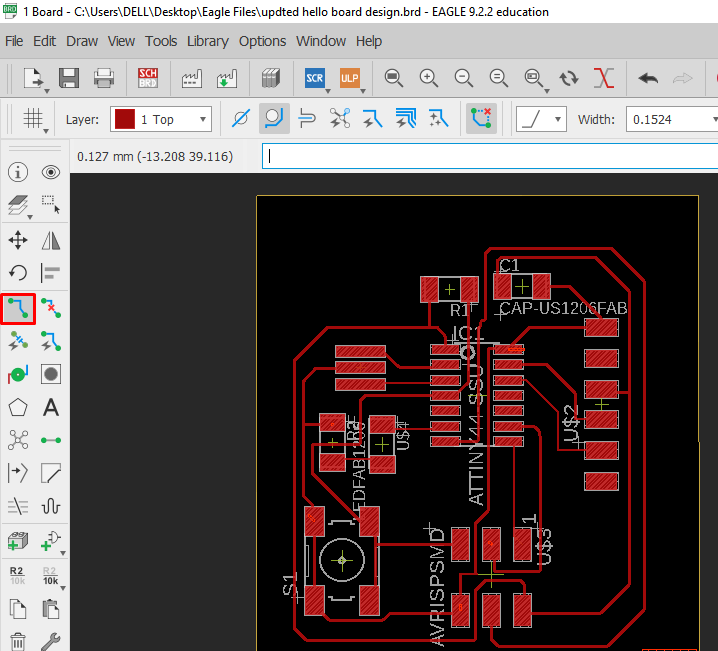Open the Layer dropdown showing 1 Top
This screenshot has height=651, width=718.
pyautogui.click(x=161, y=119)
